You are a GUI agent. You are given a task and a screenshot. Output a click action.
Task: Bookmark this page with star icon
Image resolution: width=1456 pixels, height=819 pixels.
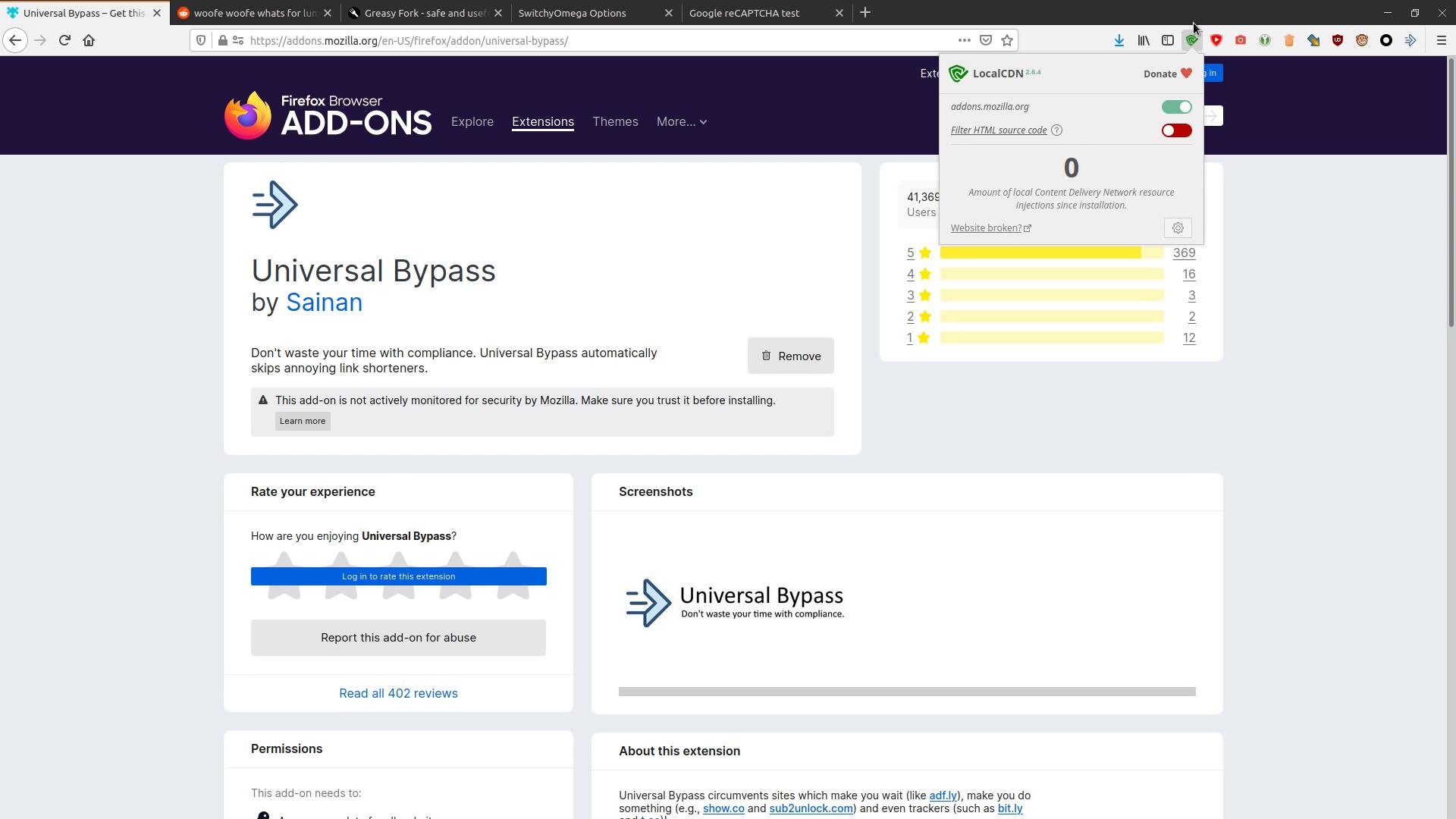1007,40
